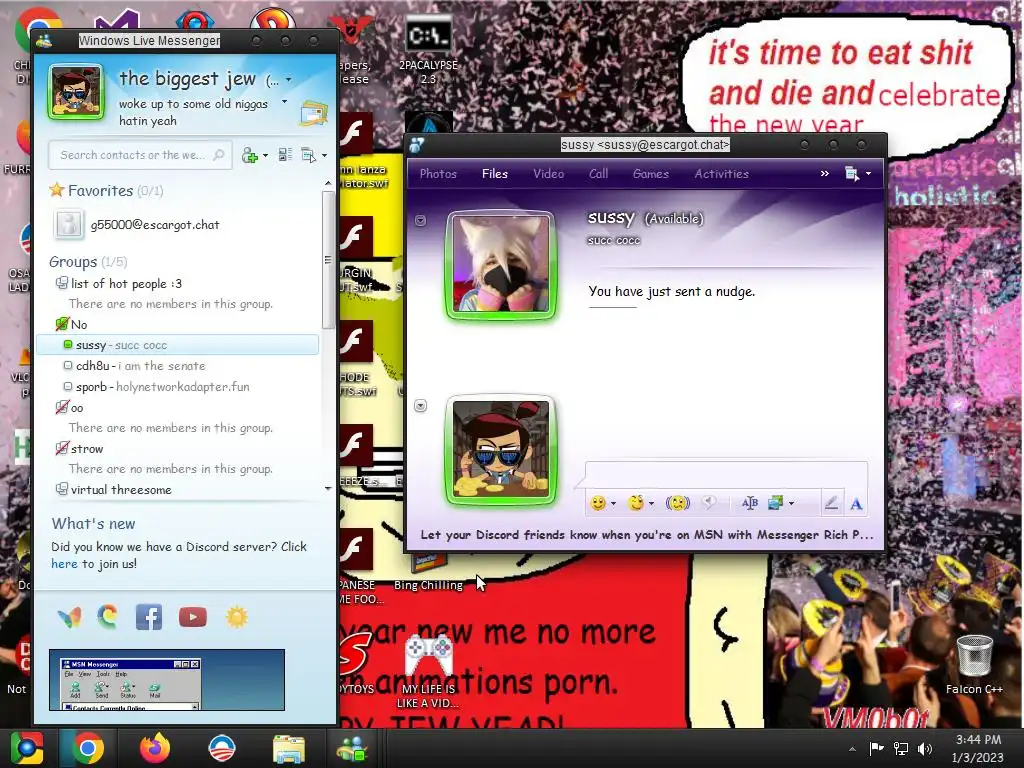
Task: Click the add a contact icon
Action: [249, 155]
